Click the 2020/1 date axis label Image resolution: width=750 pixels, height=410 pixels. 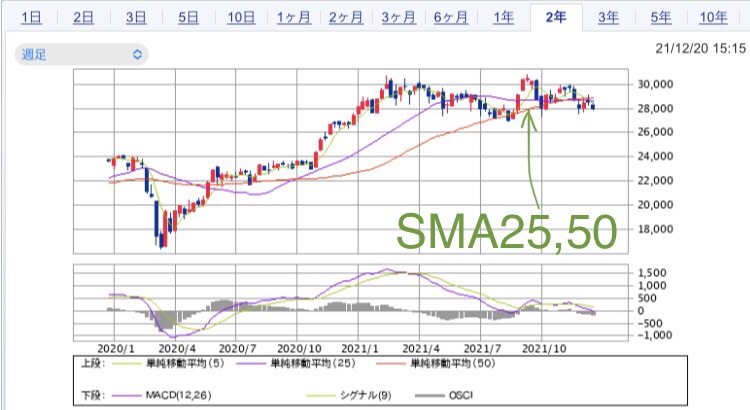(x=116, y=349)
